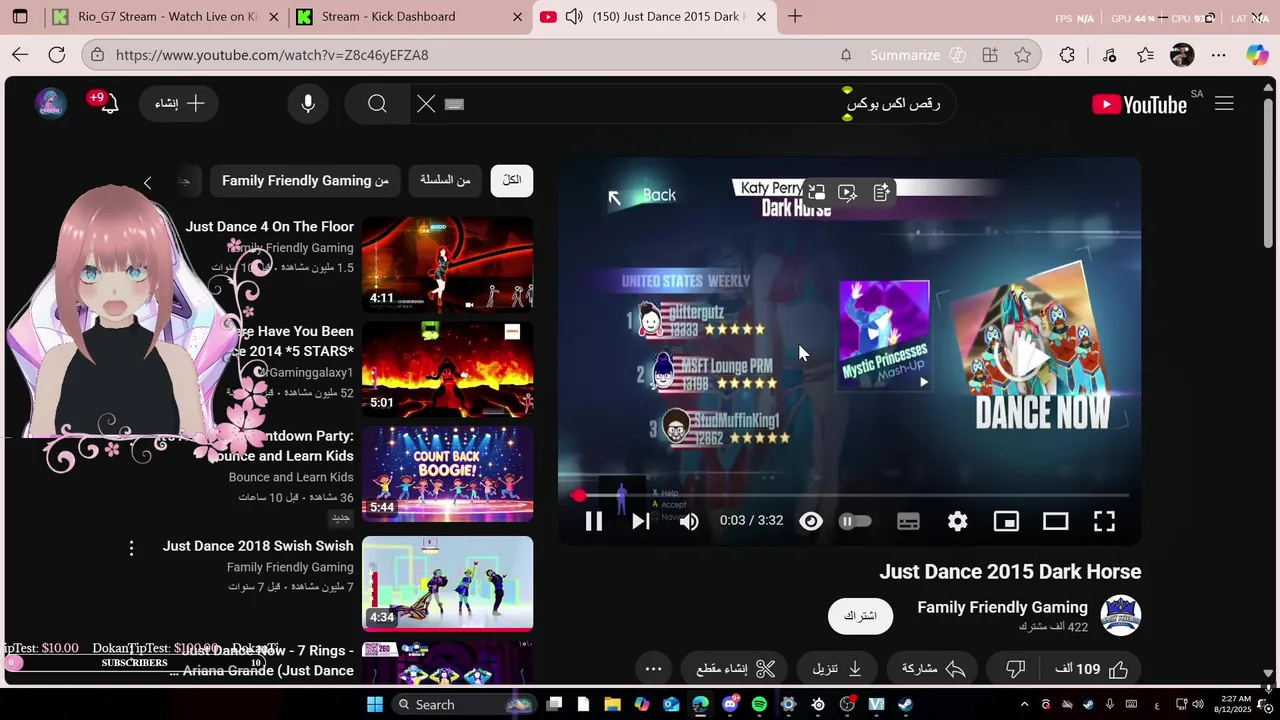This screenshot has height=720, width=1280.
Task: Select the Family Friendly Gaming filter chip
Action: pyautogui.click(x=305, y=180)
